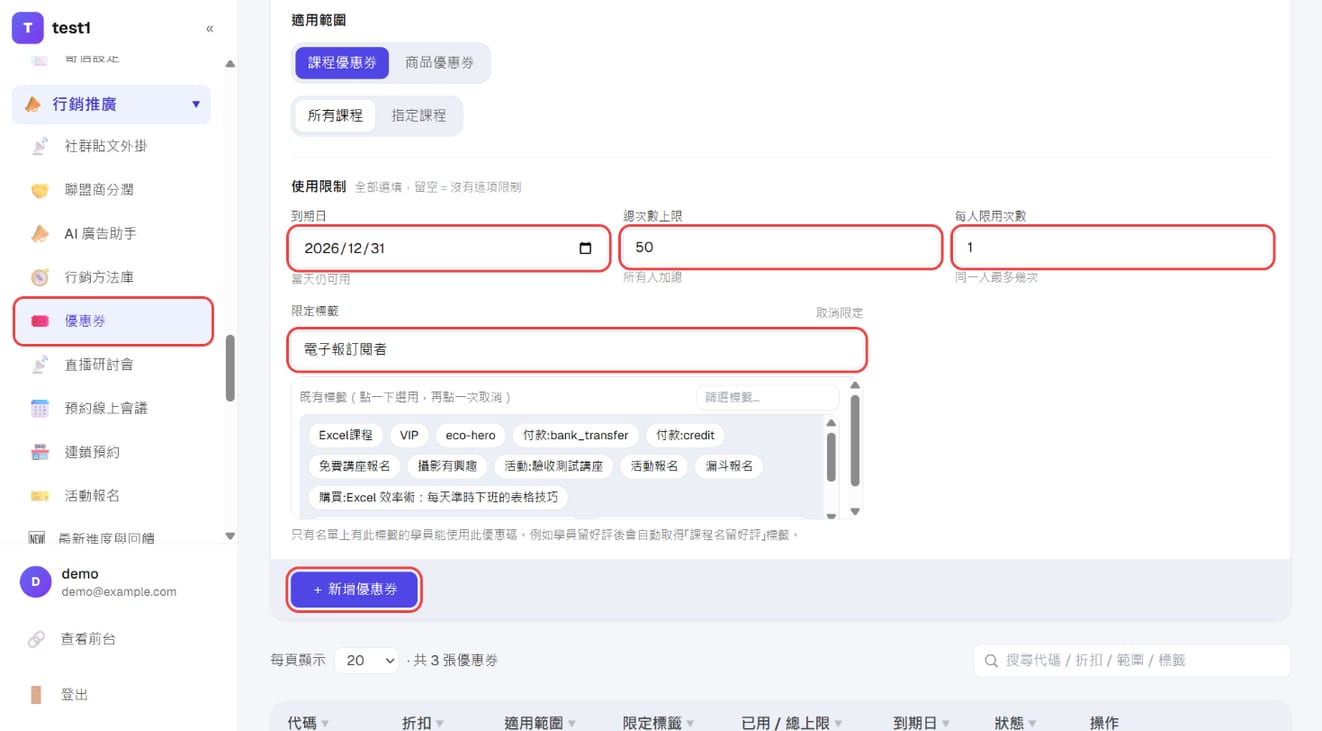
Task: Click the 取消限定 link
Action: point(839,313)
